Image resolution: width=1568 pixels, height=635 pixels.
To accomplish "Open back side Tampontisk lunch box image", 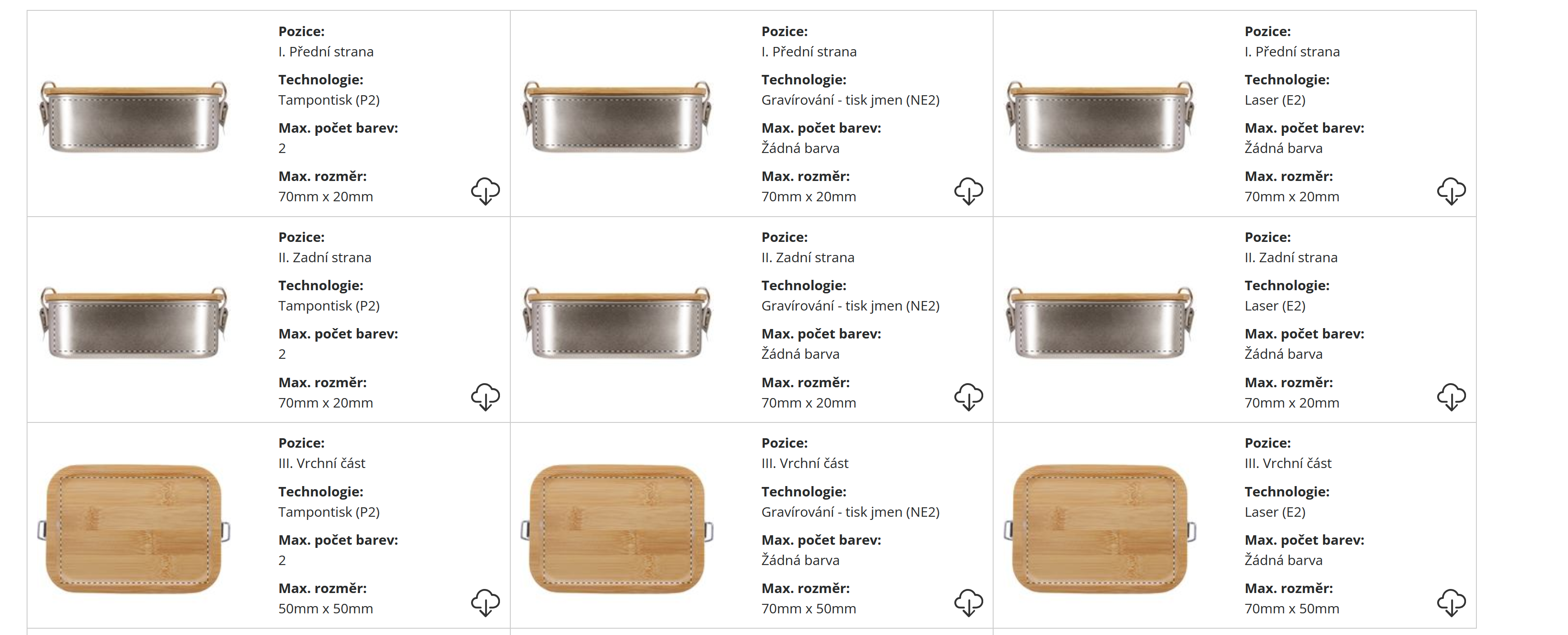I will [x=134, y=322].
